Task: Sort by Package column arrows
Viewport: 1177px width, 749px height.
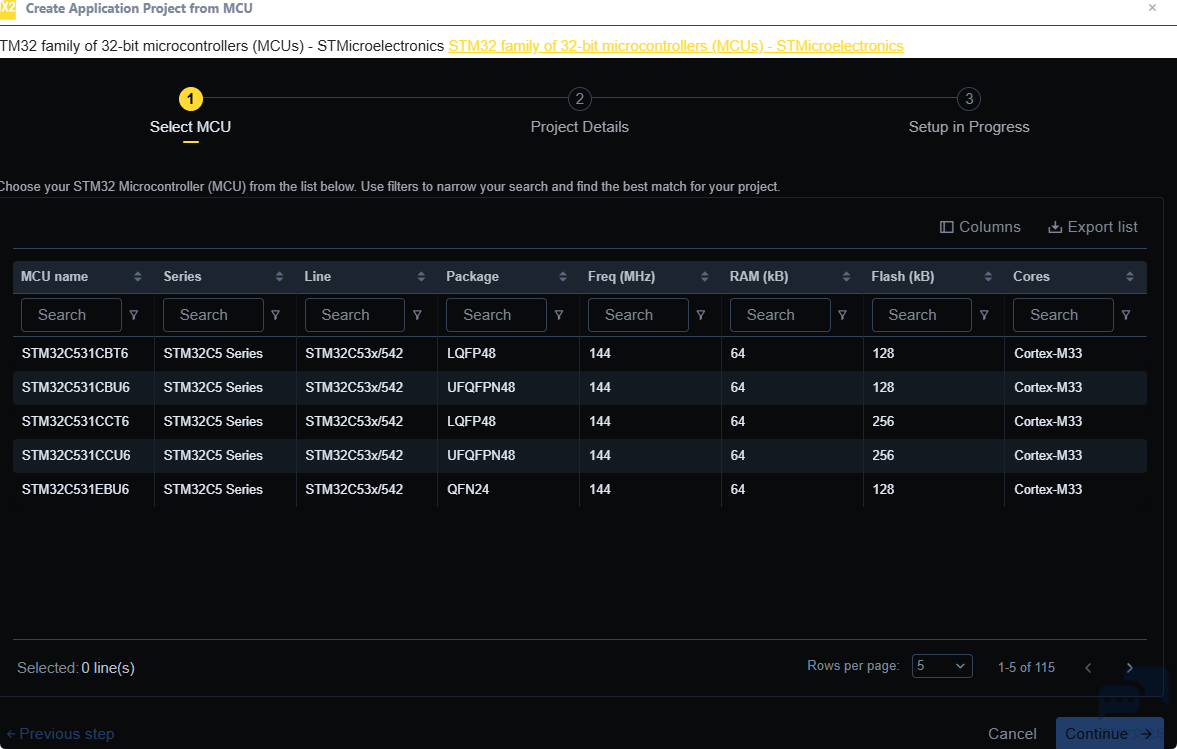Action: [563, 277]
